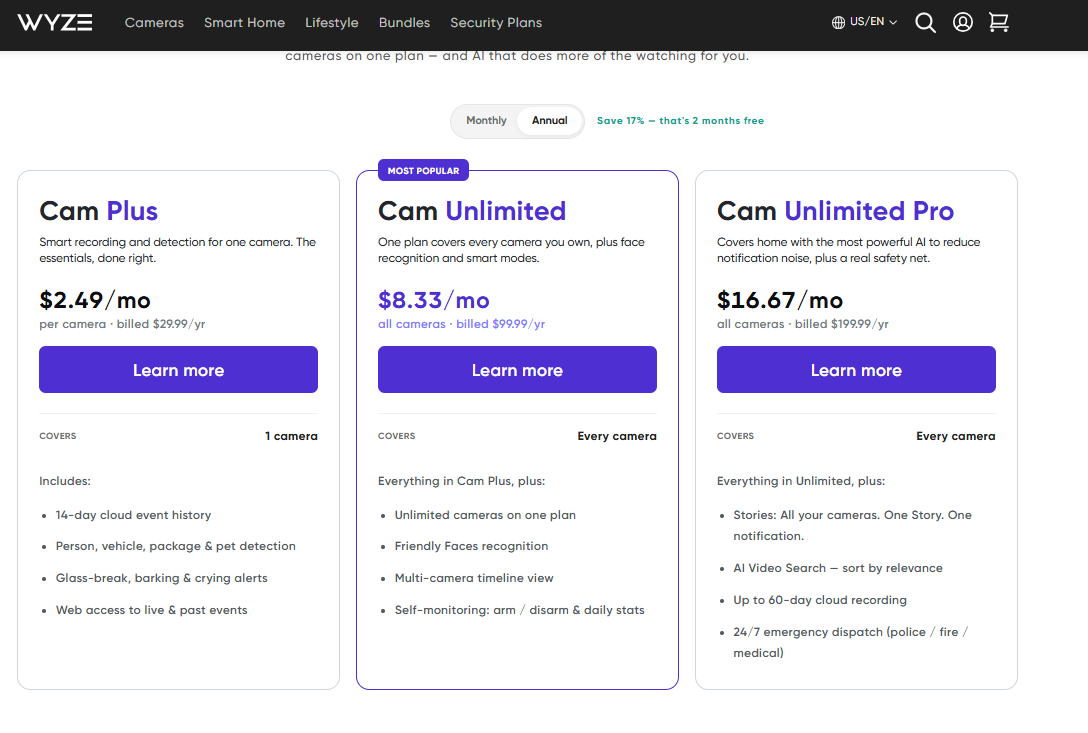Click 'Web access to live & past events'

151,610
